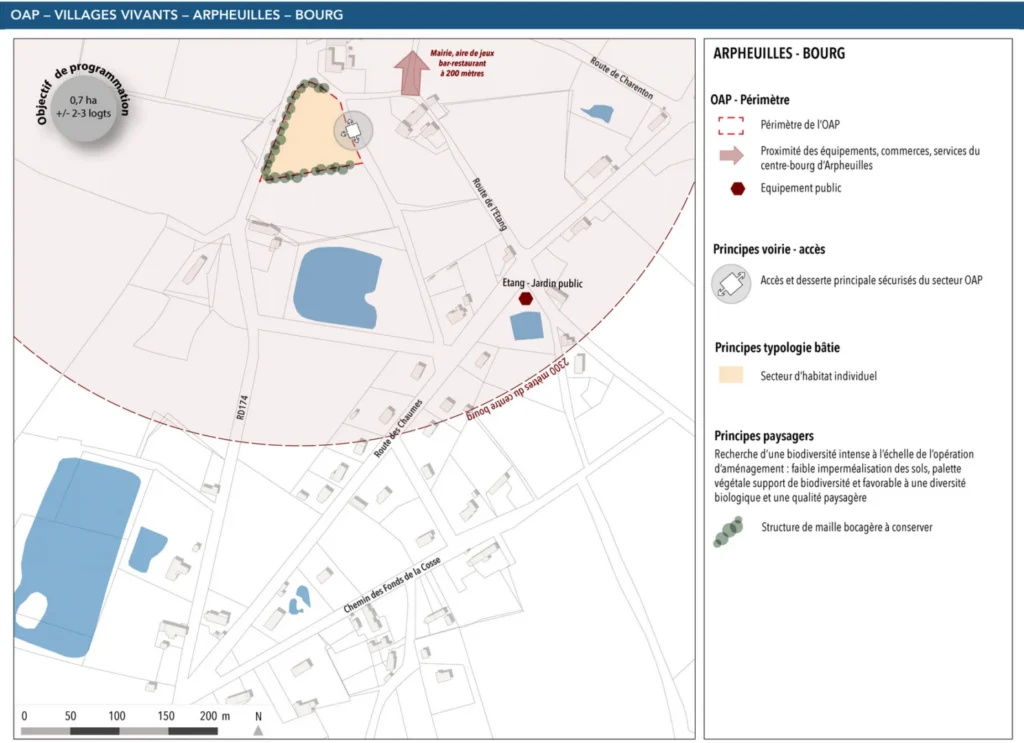Click the green bocage hedgerow legend symbol
The width and height of the screenshot is (1024, 743).
[728, 531]
